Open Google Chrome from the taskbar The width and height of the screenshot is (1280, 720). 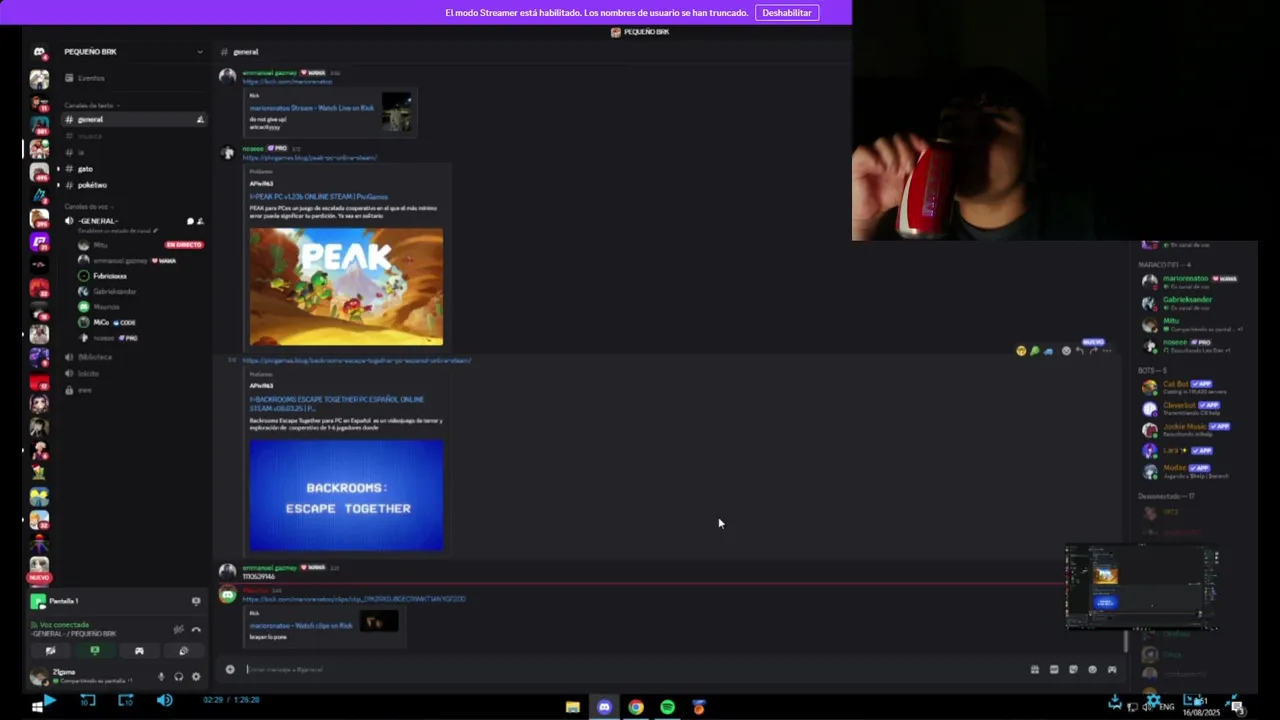pyautogui.click(x=636, y=707)
